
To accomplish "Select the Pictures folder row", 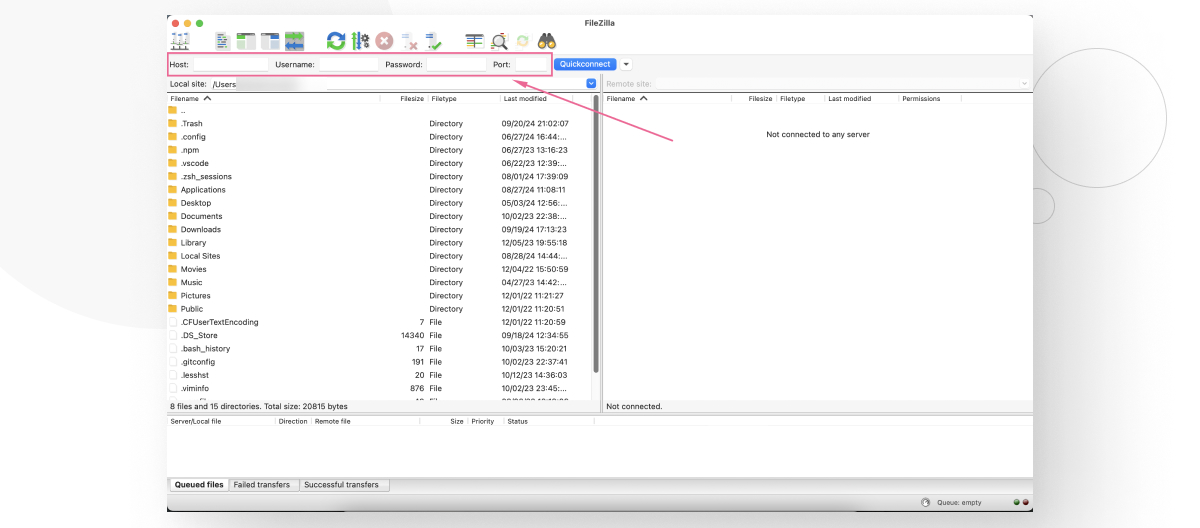I will tap(380, 296).
